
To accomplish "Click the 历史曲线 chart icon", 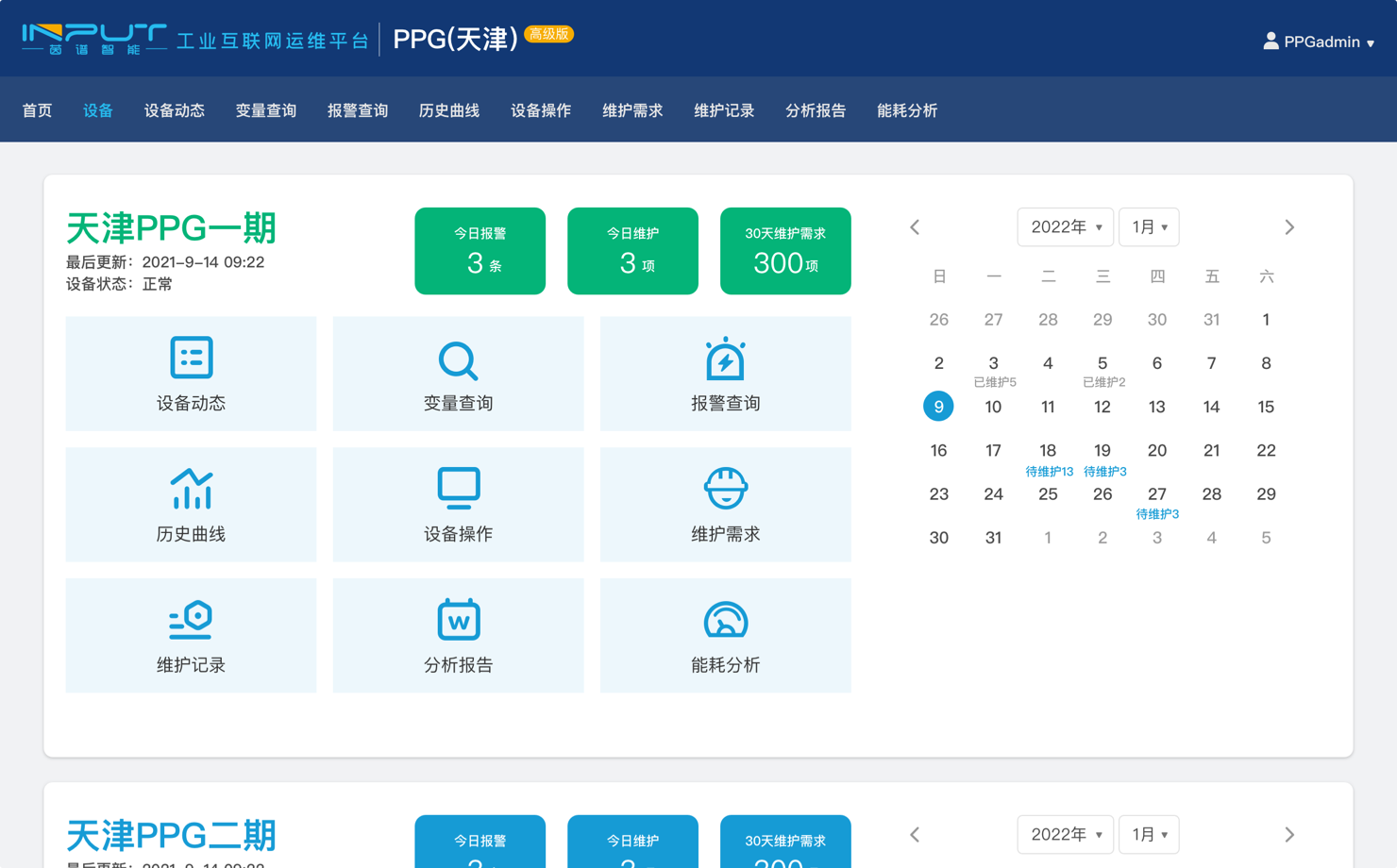I will pos(191,489).
